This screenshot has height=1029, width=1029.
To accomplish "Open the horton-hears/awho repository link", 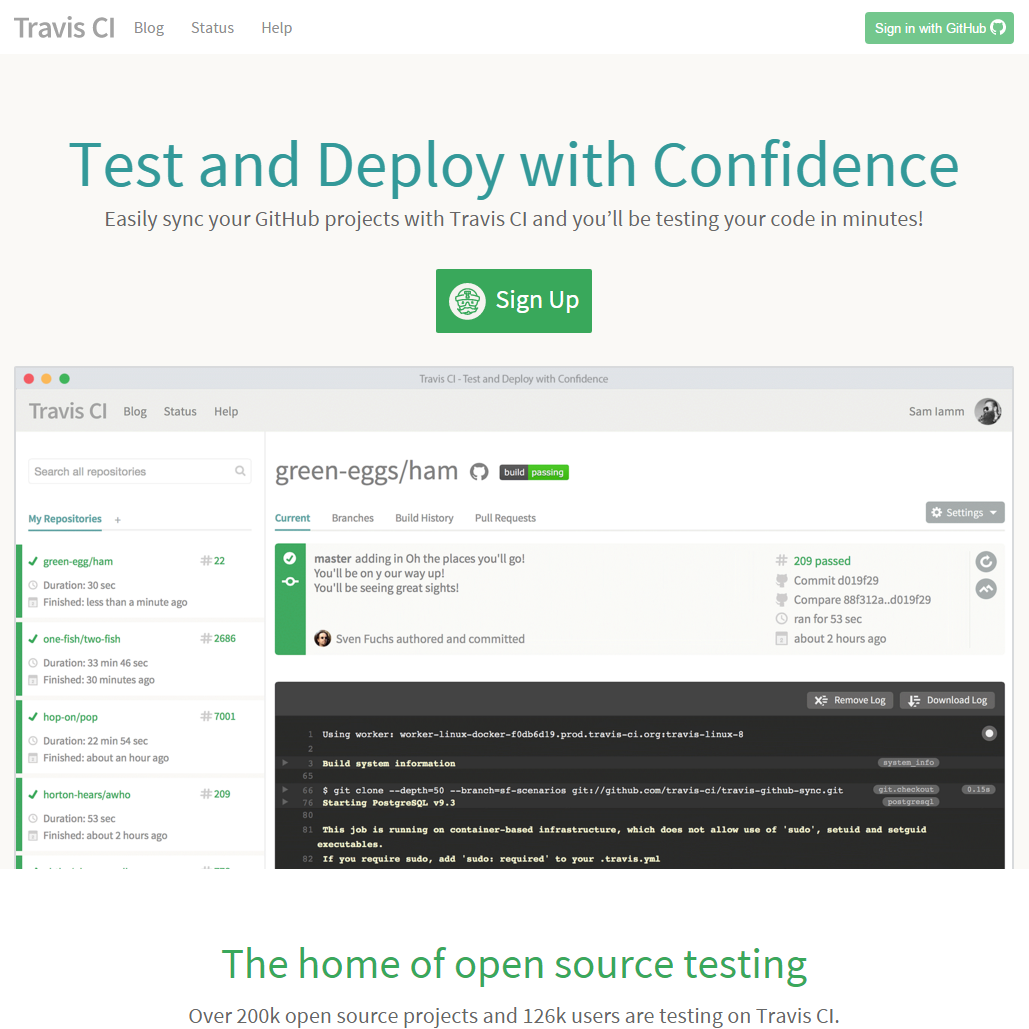I will click(87, 794).
